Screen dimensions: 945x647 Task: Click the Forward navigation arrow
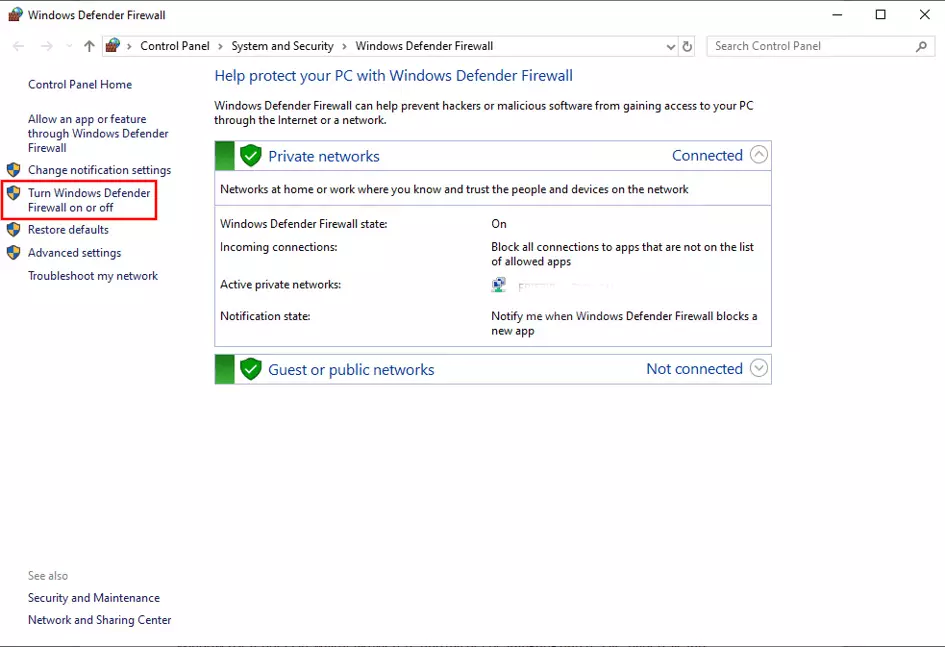46,46
